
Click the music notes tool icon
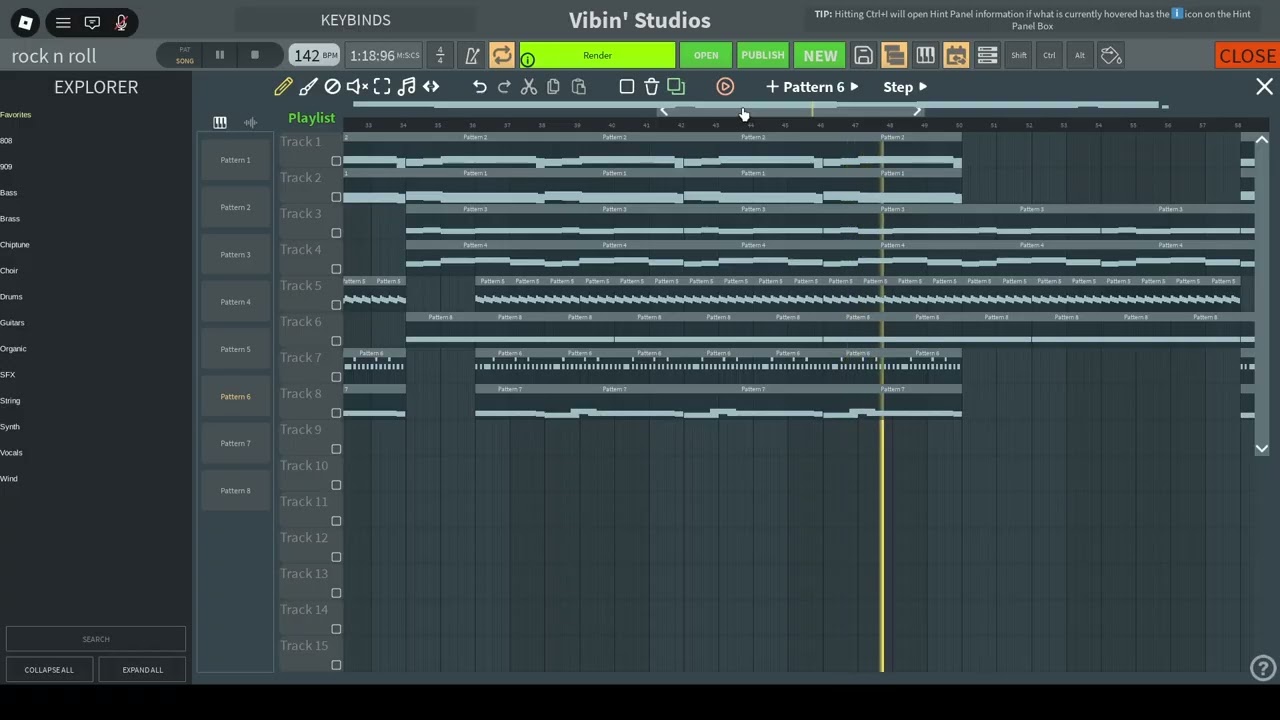tap(406, 87)
